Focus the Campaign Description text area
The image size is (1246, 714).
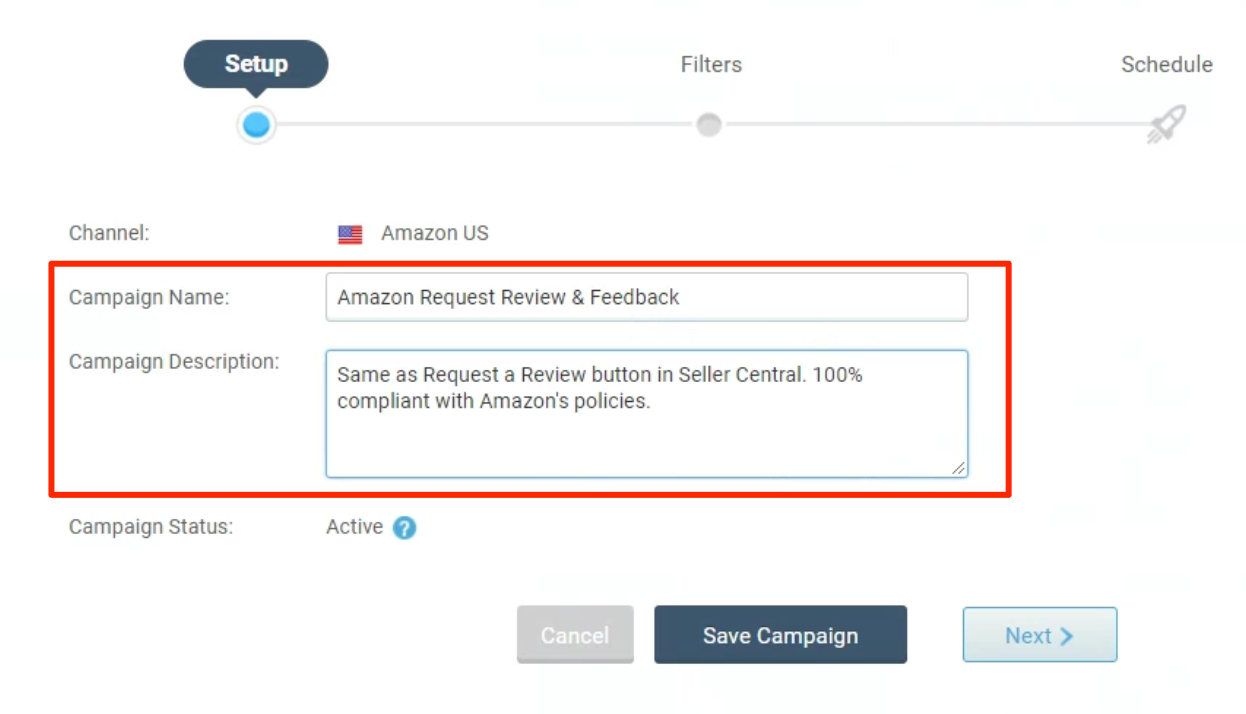[647, 413]
